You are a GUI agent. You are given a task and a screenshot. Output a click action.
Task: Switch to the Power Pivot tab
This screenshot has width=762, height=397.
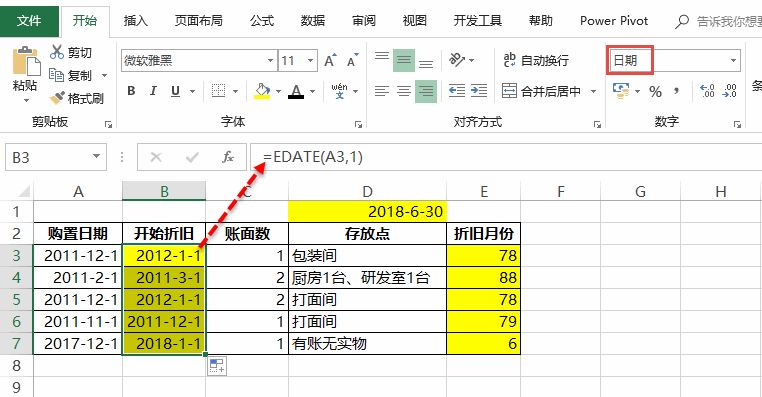(614, 21)
